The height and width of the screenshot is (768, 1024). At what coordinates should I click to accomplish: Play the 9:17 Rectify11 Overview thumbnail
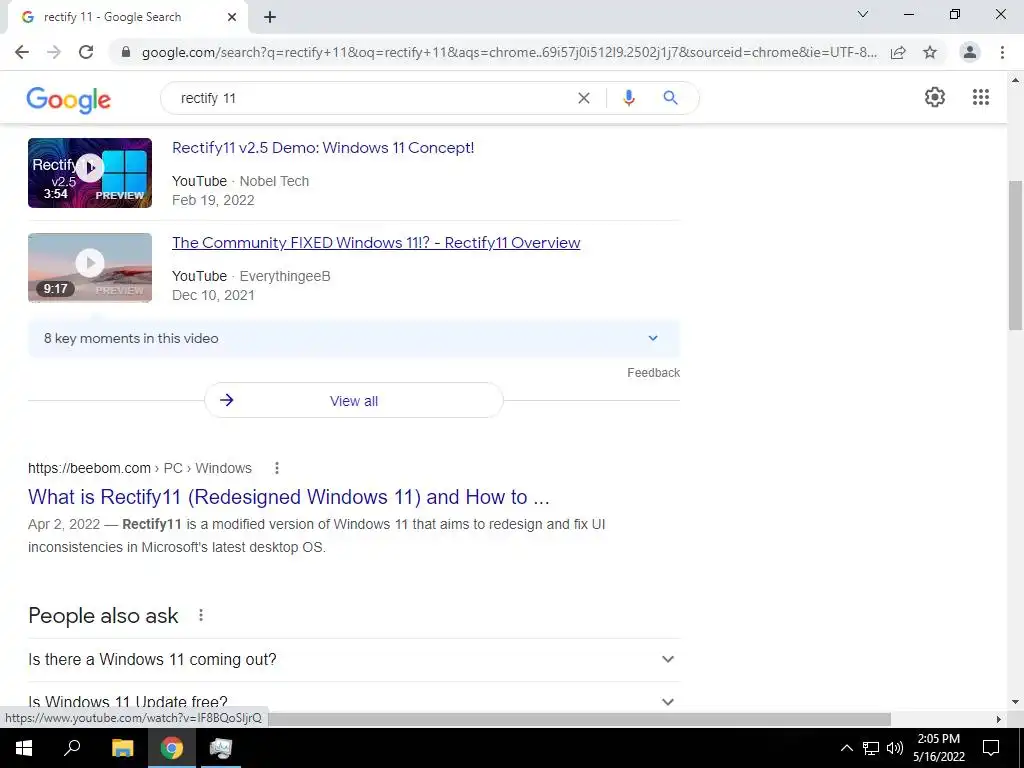(x=90, y=268)
